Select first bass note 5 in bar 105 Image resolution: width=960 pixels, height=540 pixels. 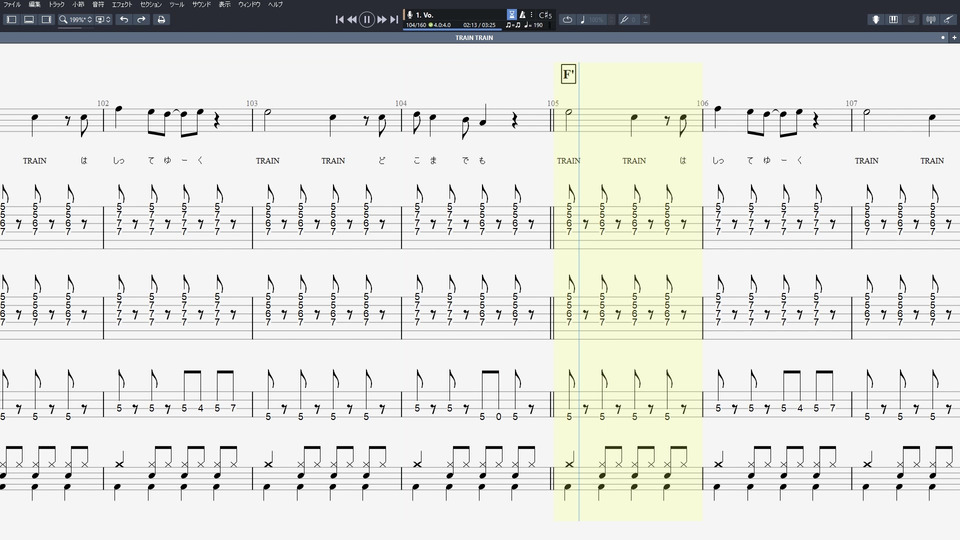569,416
